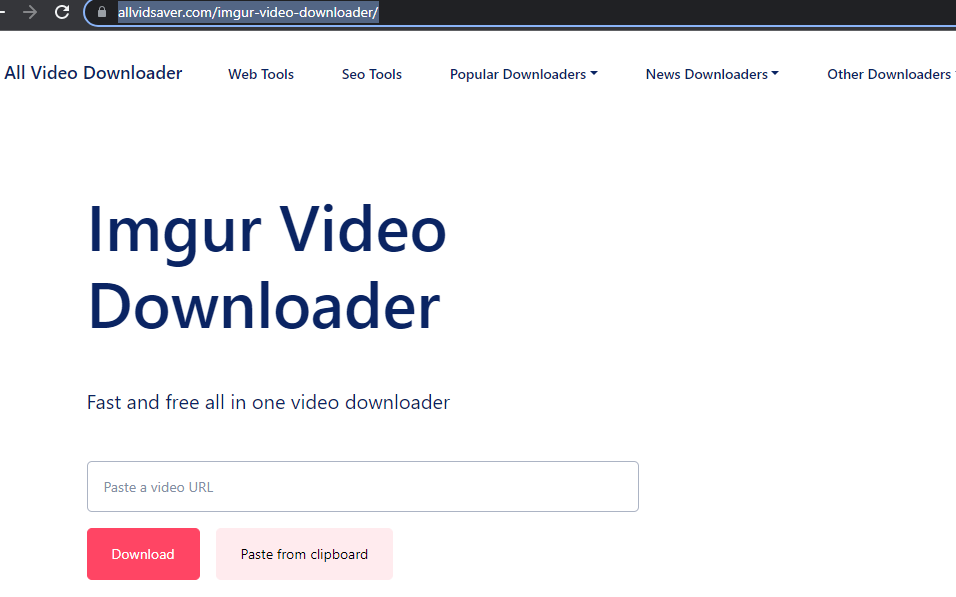This screenshot has width=956, height=597.
Task: Click the browser reload icon
Action: [x=62, y=14]
